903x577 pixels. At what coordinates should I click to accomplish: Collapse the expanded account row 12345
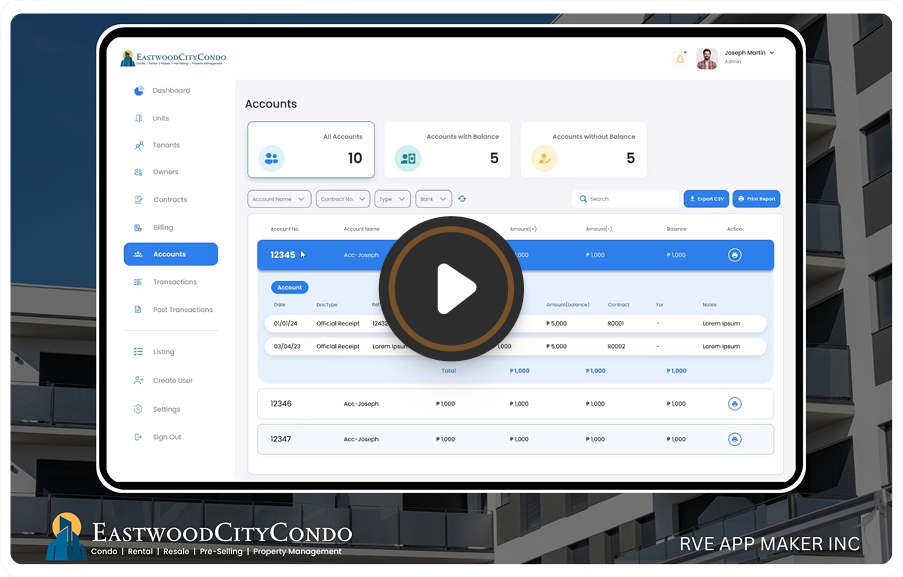coord(515,255)
